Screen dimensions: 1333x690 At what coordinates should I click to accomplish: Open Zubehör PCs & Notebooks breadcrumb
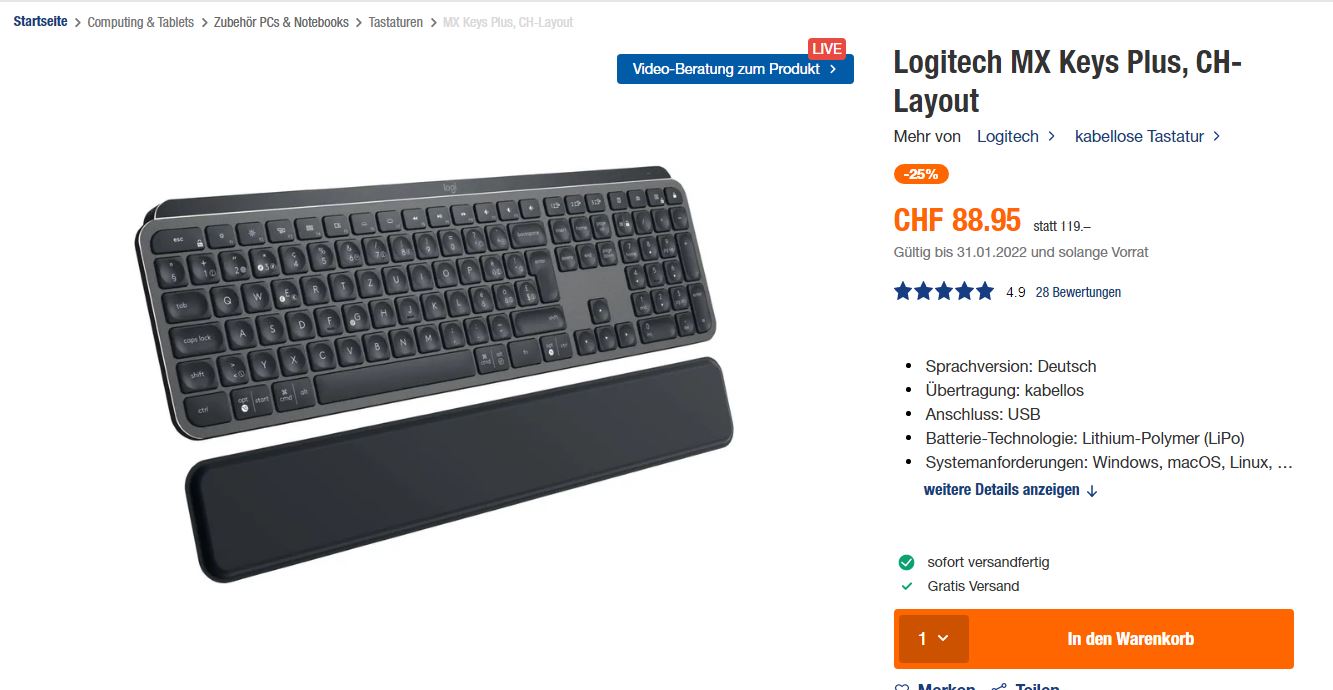281,22
